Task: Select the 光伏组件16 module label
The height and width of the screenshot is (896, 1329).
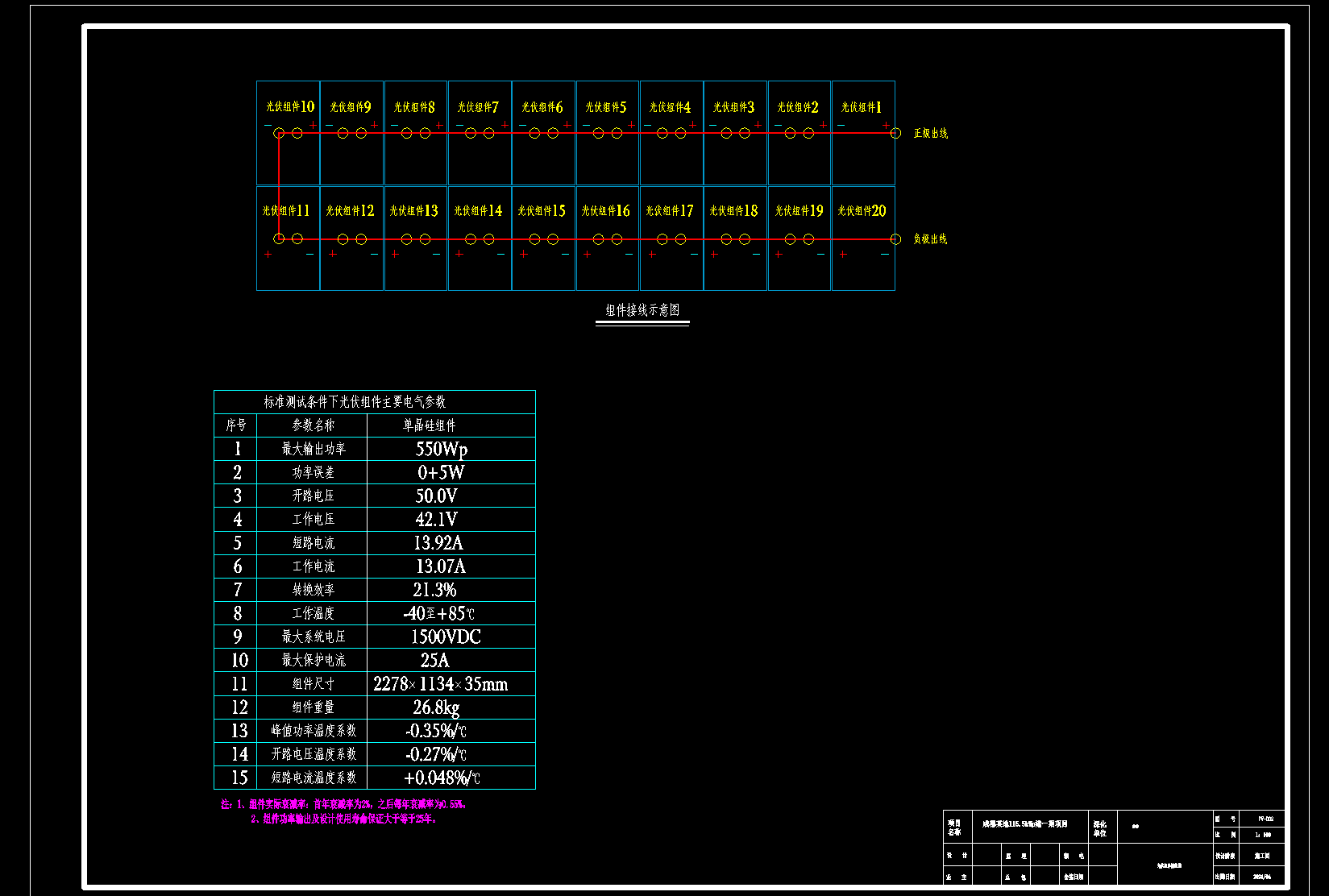Action: tap(605, 210)
